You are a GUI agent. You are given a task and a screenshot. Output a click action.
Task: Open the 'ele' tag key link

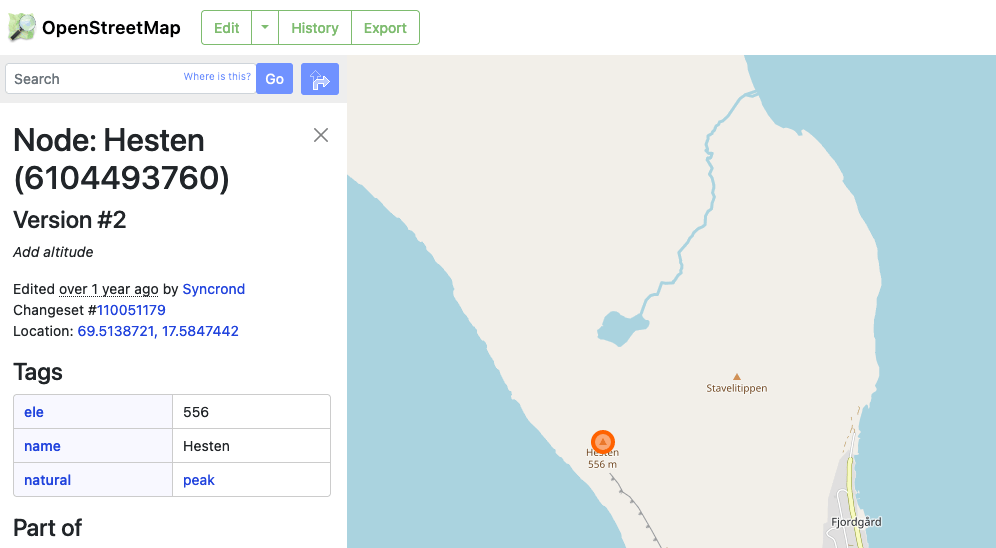(34, 412)
